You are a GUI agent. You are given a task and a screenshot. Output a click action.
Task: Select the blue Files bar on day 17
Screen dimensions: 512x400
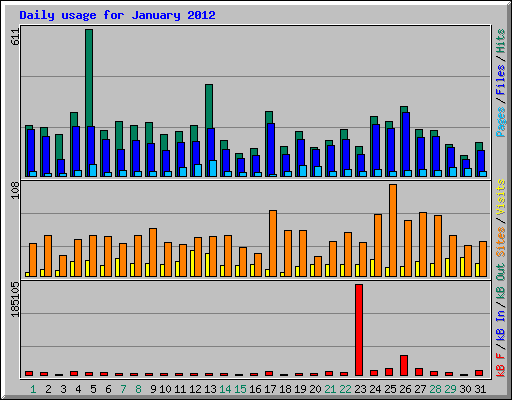(271, 149)
